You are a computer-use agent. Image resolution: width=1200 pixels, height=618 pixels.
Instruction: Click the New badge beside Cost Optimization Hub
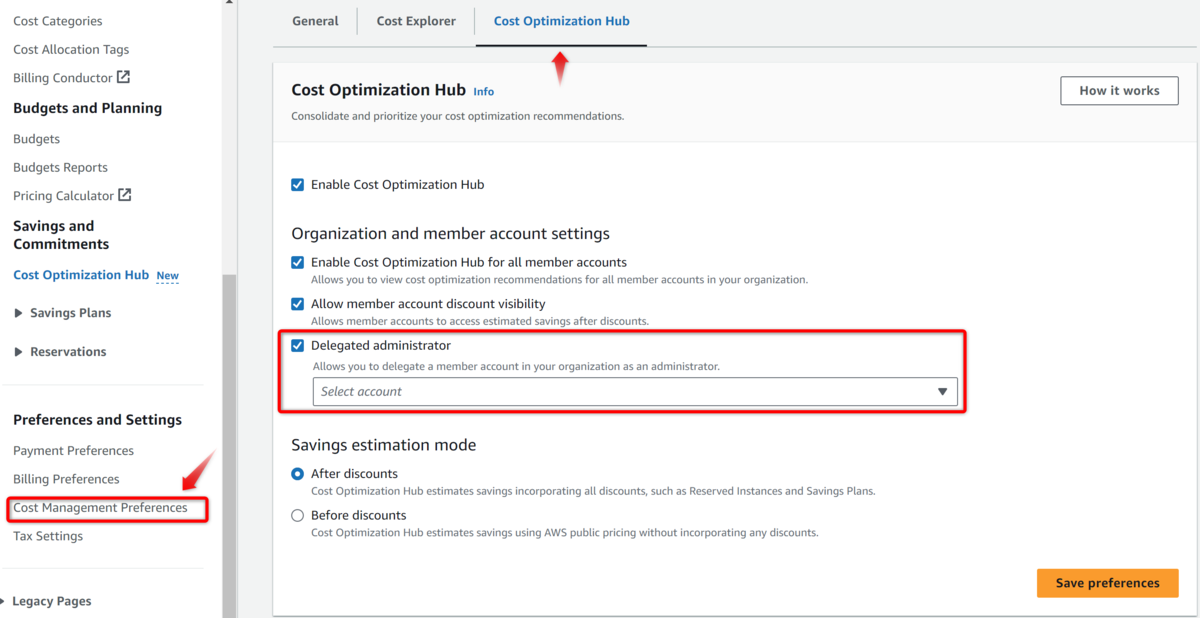tap(168, 276)
